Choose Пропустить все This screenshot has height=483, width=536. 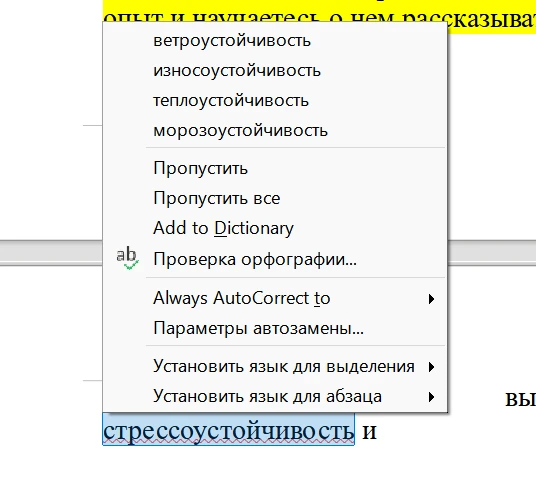[275, 198]
